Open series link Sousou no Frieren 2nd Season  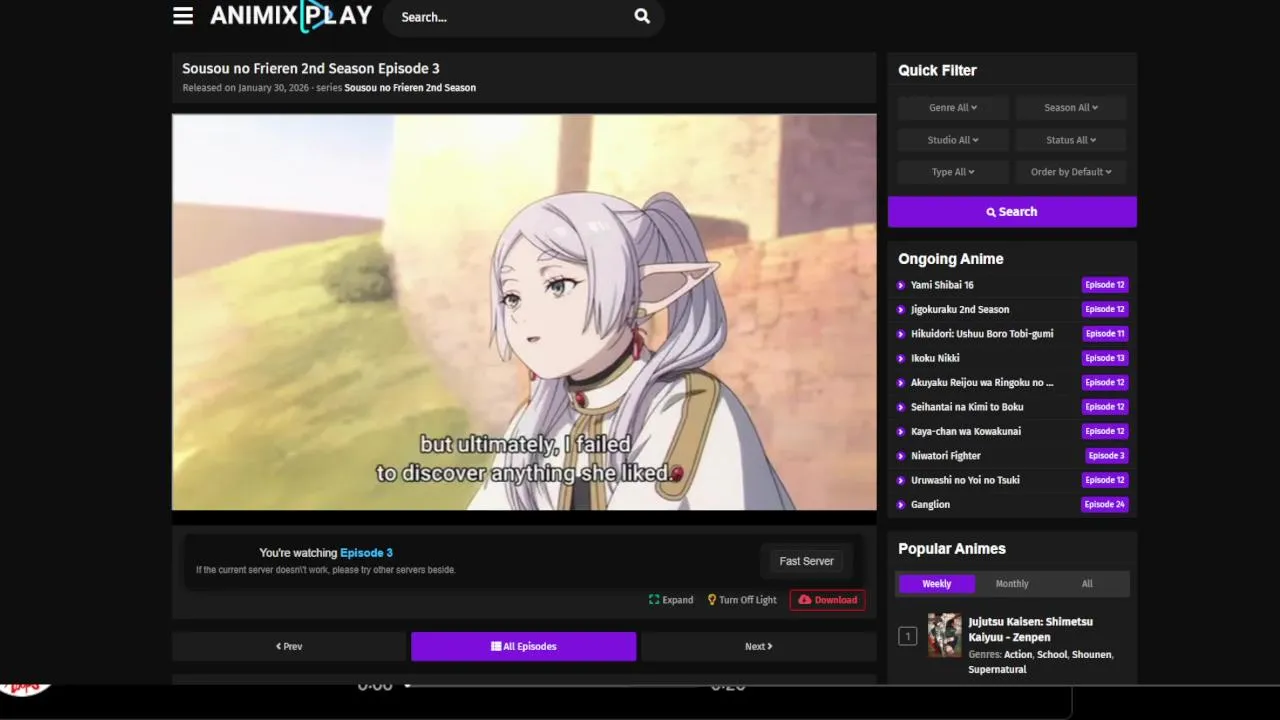coord(410,88)
